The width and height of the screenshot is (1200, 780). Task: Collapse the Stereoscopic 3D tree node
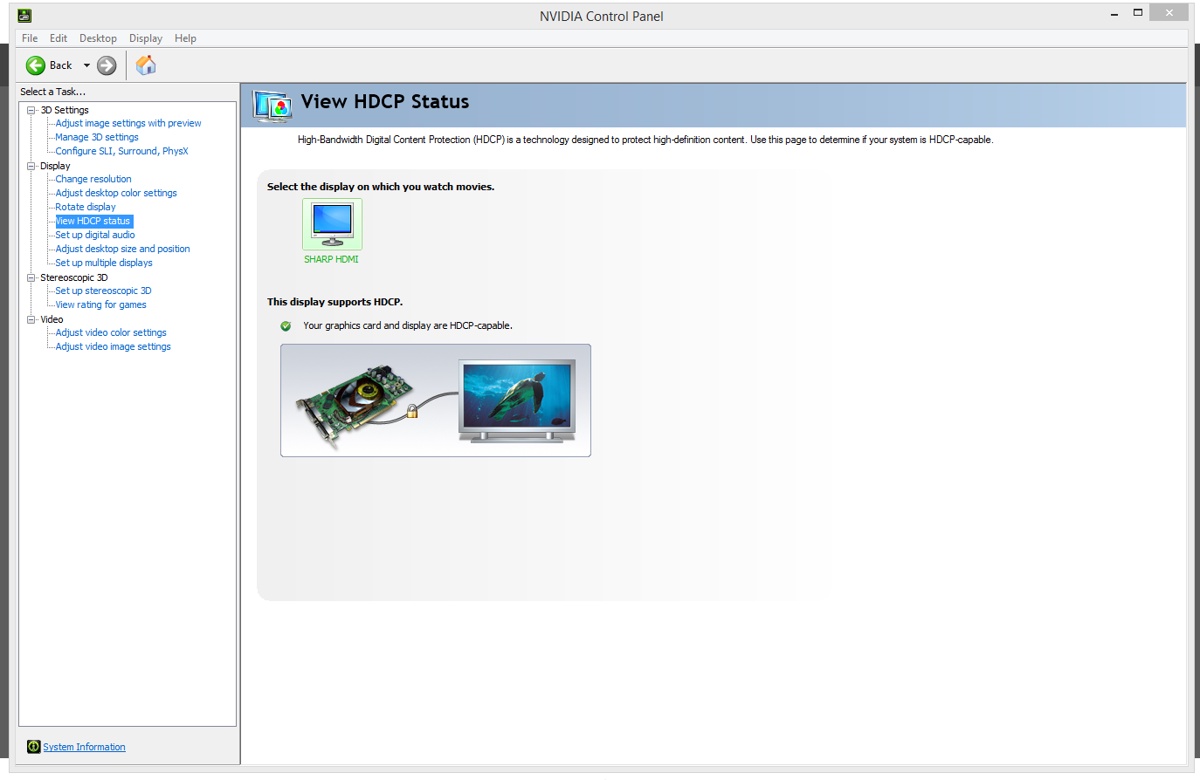pos(31,278)
